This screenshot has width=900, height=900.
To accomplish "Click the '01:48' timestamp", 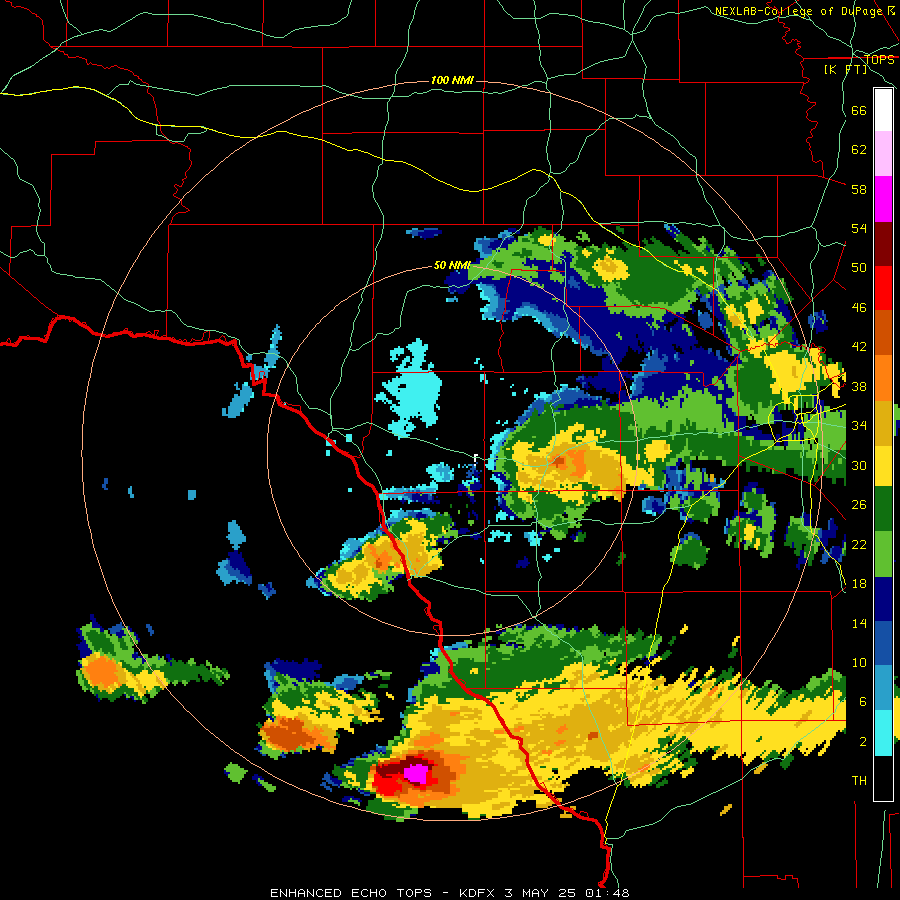I will (607, 893).
